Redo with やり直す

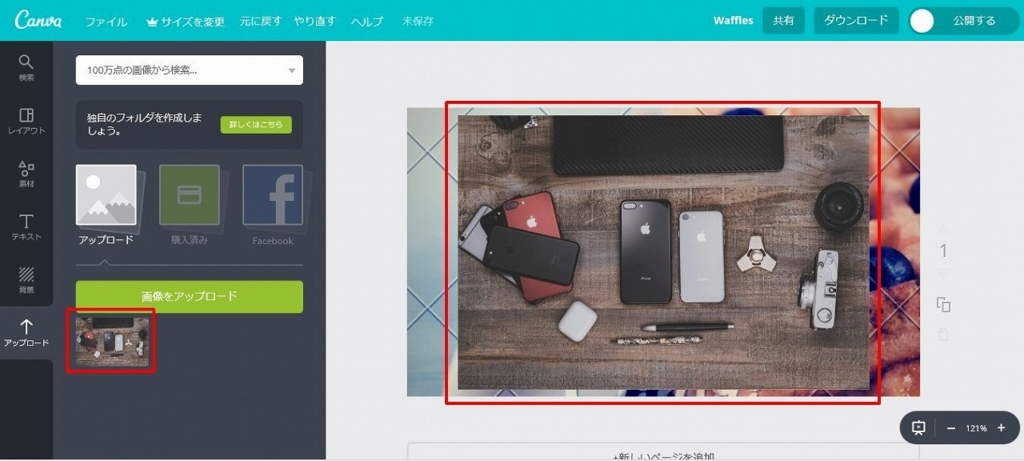[315, 21]
